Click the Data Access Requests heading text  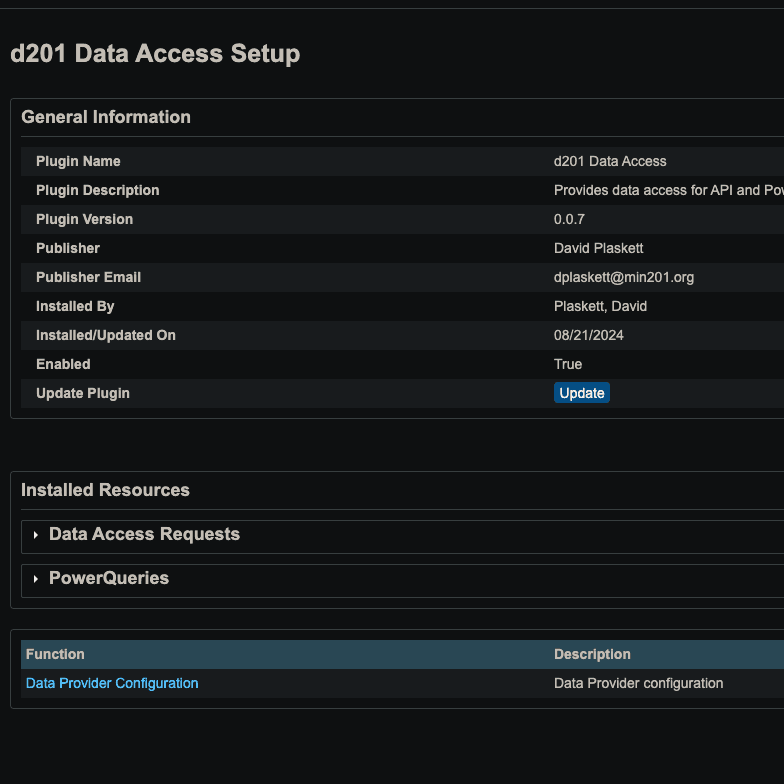click(144, 534)
